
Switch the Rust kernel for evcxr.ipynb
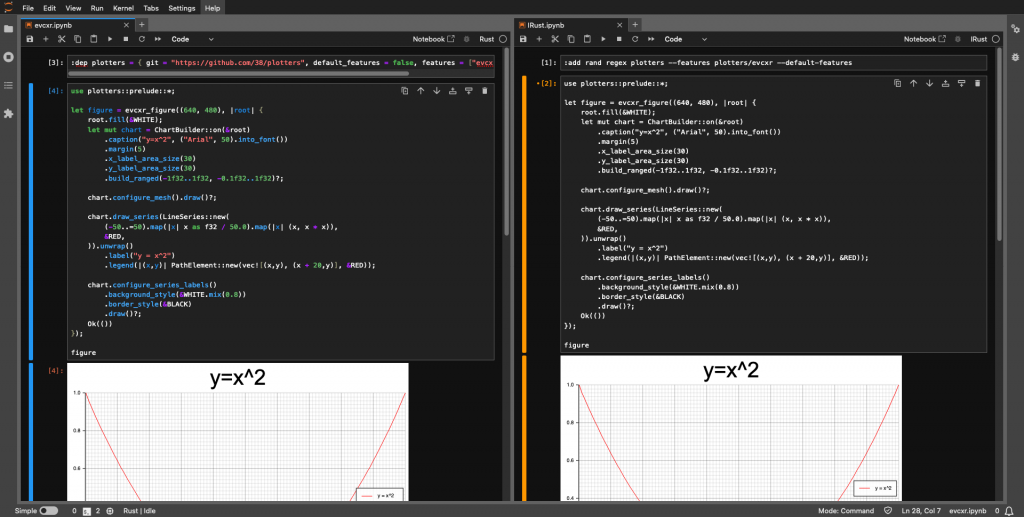487,39
